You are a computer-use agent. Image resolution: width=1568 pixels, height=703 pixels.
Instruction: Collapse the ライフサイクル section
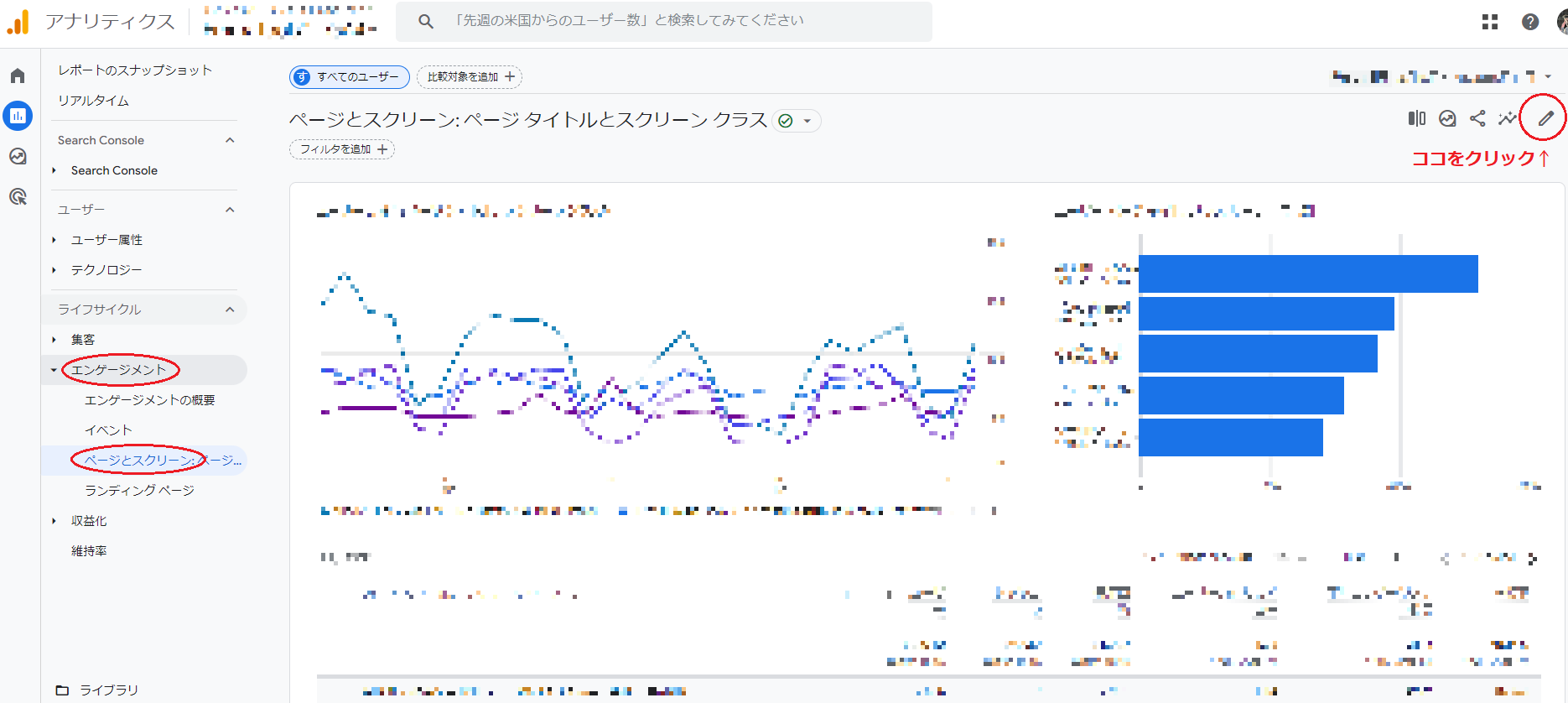point(230,310)
